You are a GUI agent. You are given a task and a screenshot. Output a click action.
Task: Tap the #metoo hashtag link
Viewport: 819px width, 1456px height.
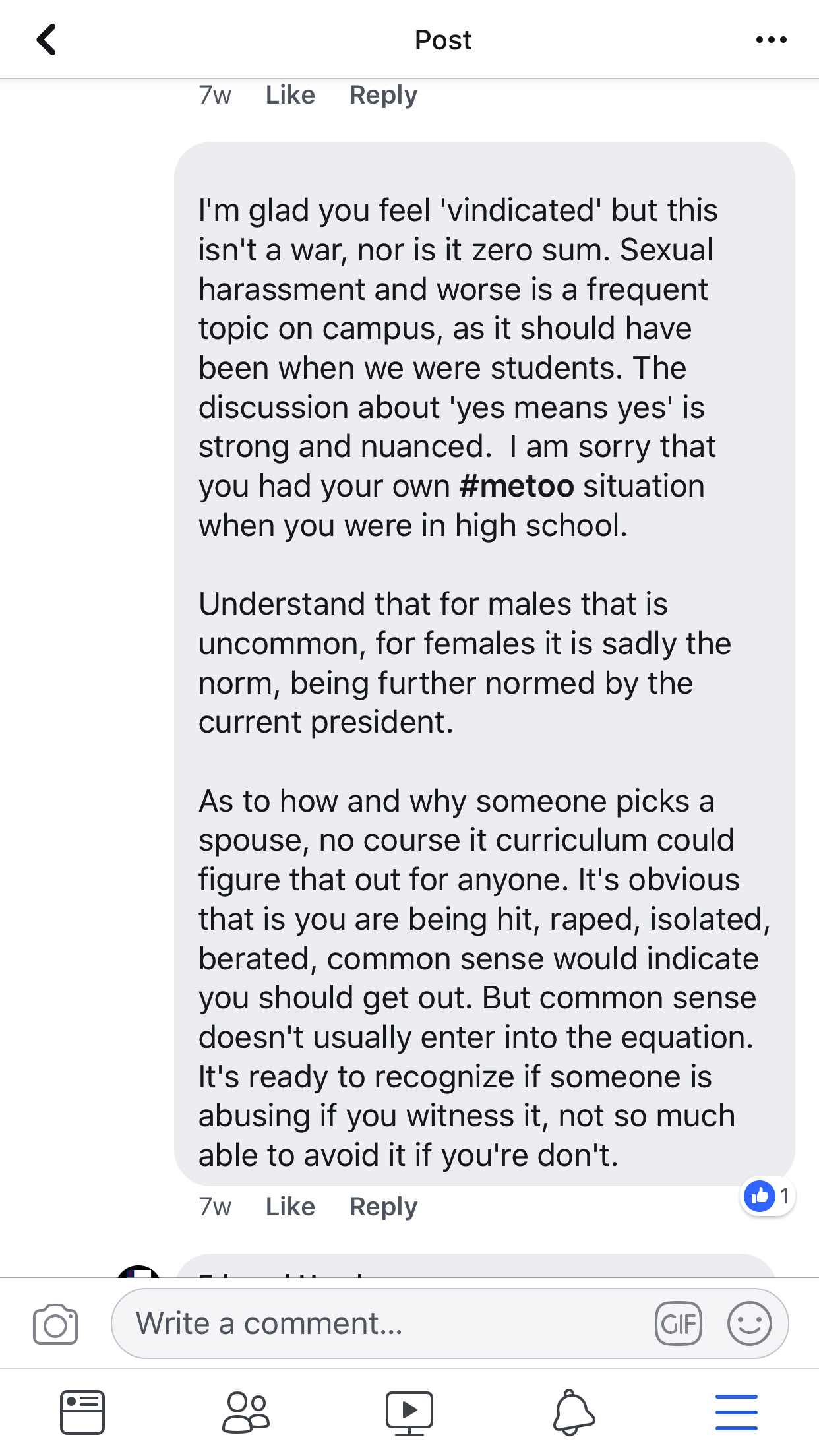[516, 486]
